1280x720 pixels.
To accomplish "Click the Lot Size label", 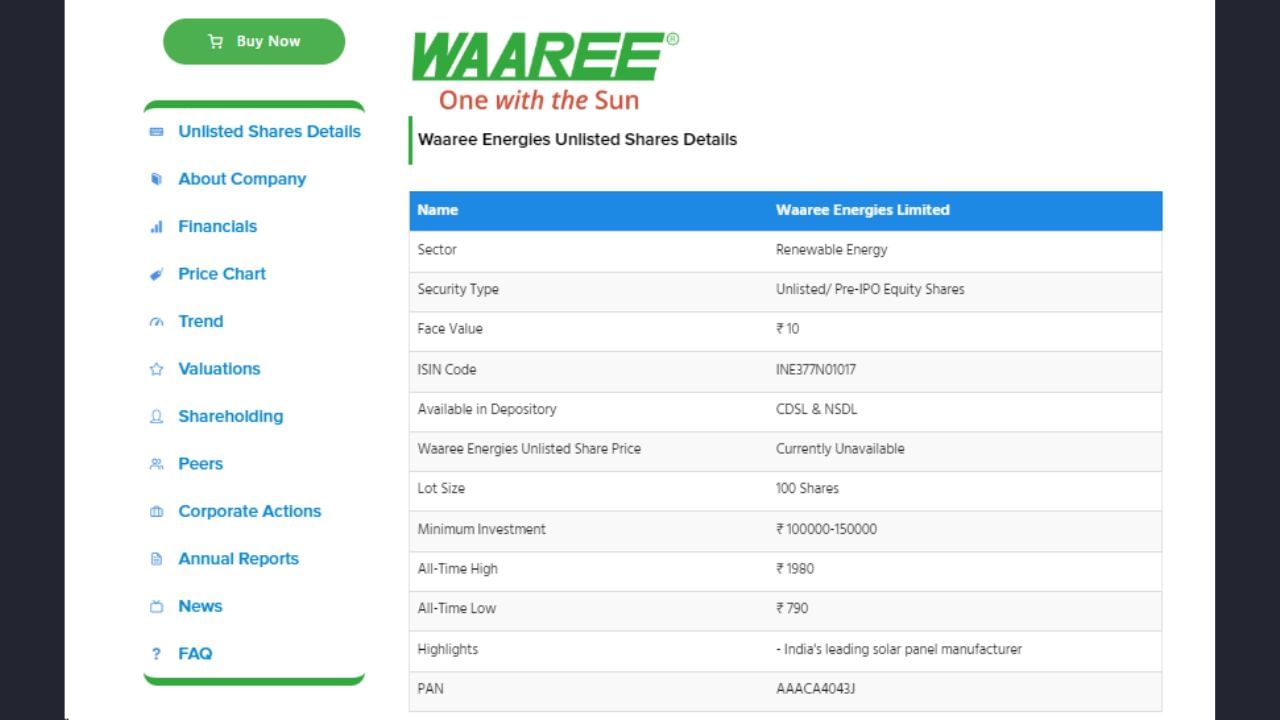I will tap(441, 489).
